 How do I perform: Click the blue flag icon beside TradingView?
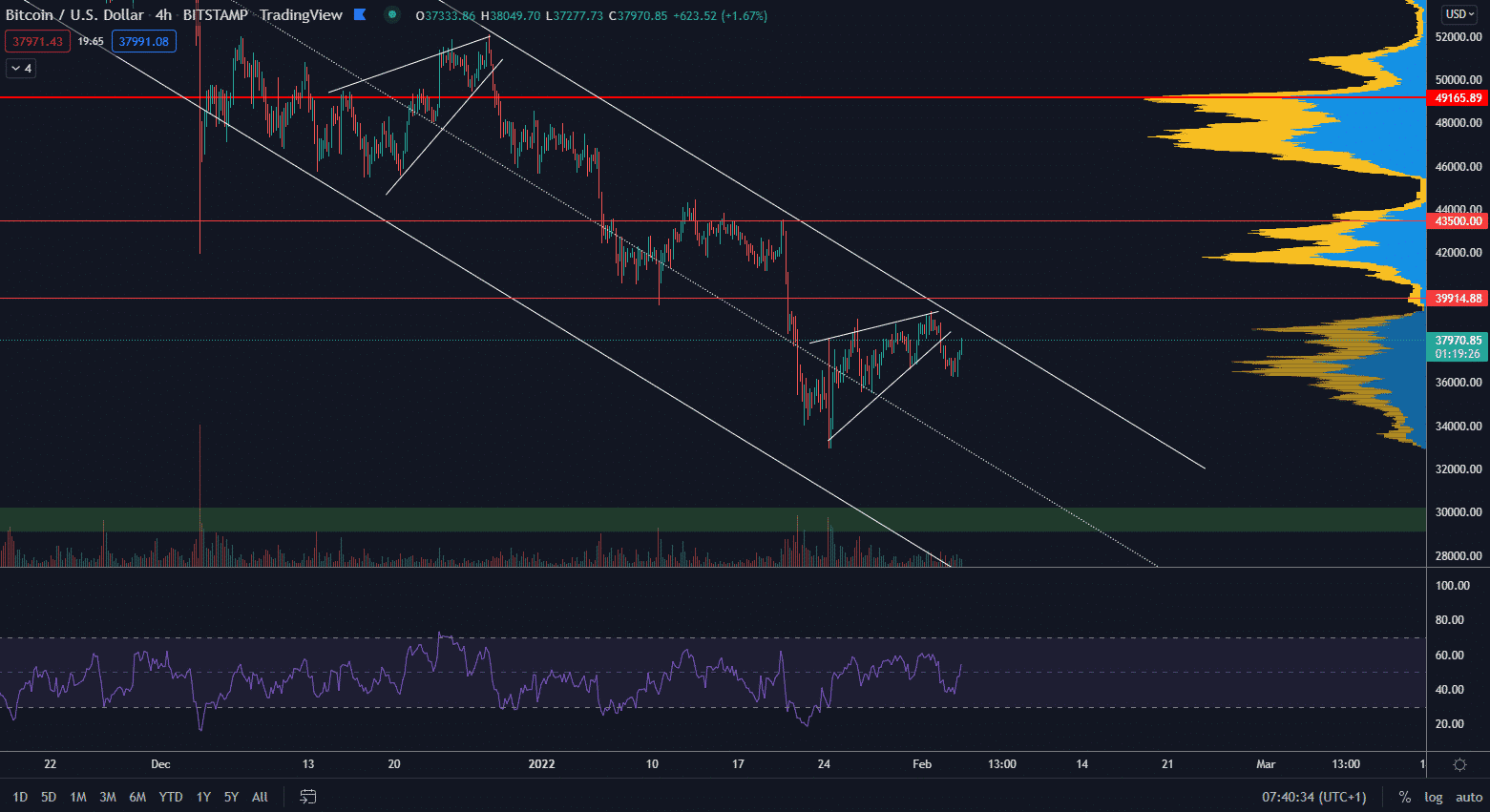[x=360, y=15]
